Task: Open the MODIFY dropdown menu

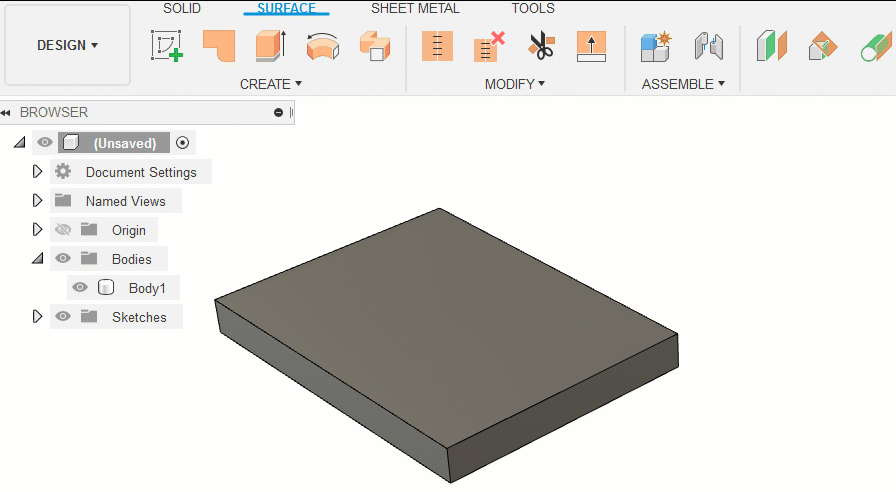Action: 515,84
